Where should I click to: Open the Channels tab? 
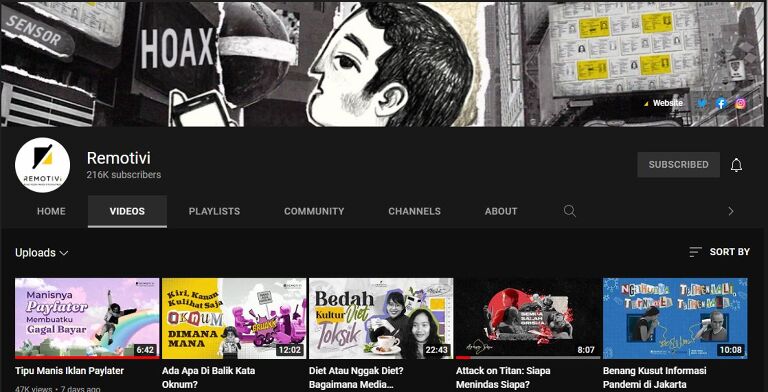tap(414, 211)
